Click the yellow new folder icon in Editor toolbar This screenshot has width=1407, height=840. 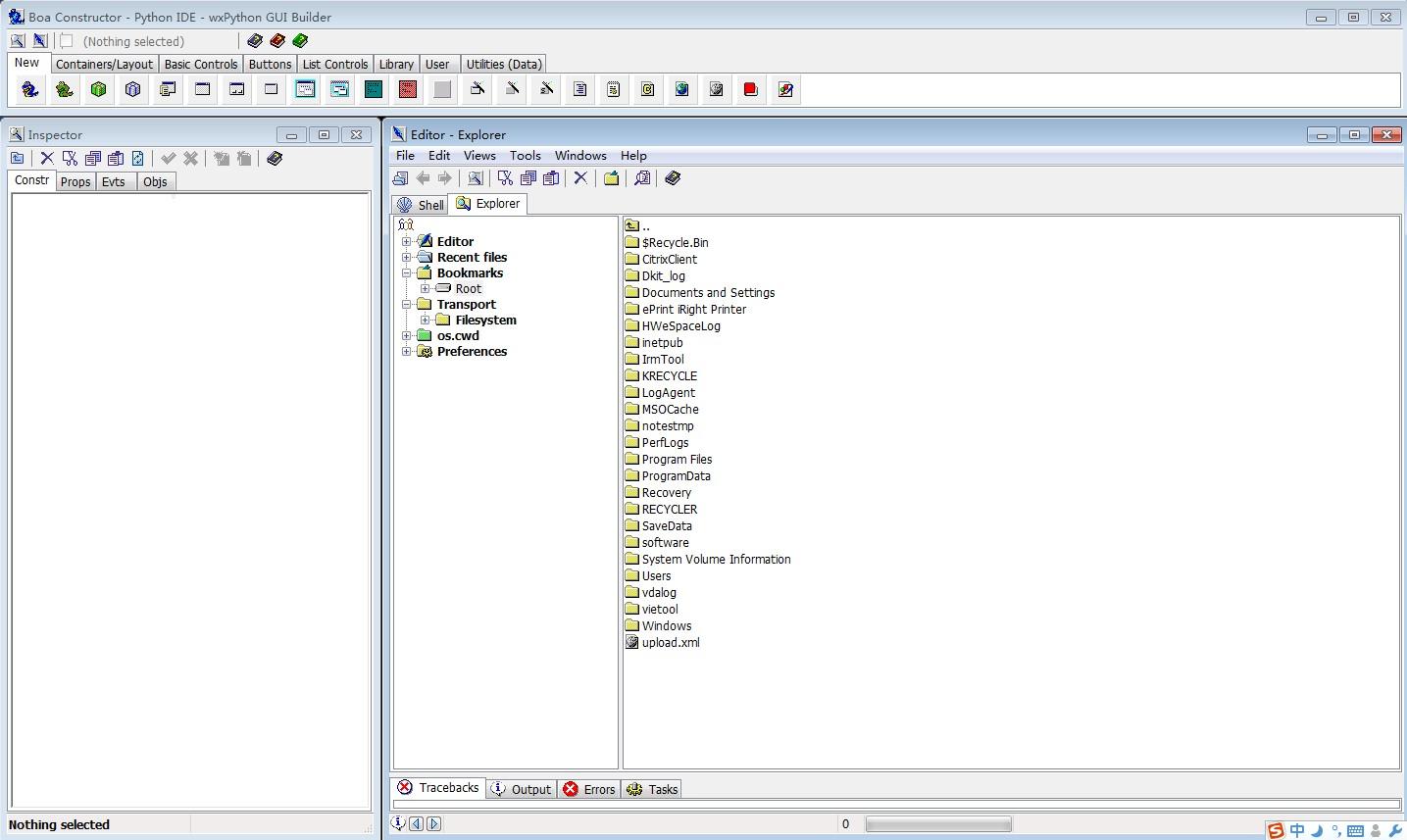coord(611,178)
